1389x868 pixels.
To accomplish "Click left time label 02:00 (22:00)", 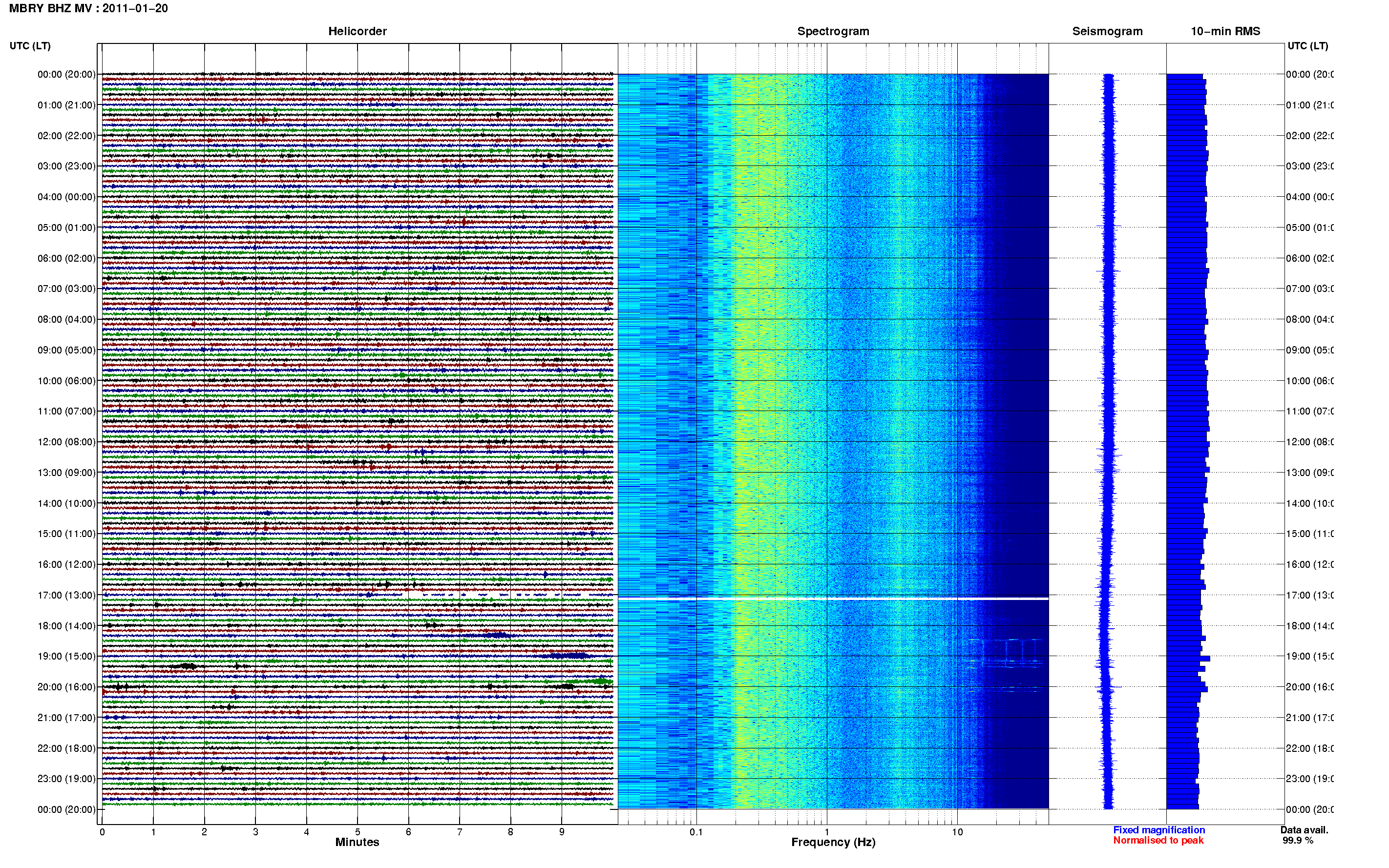I will coord(66,136).
